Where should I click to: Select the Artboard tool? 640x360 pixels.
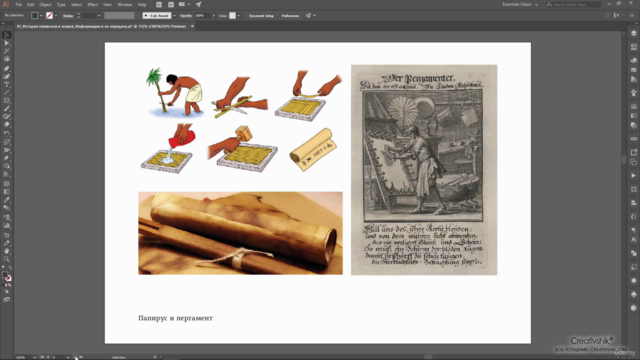7,236
